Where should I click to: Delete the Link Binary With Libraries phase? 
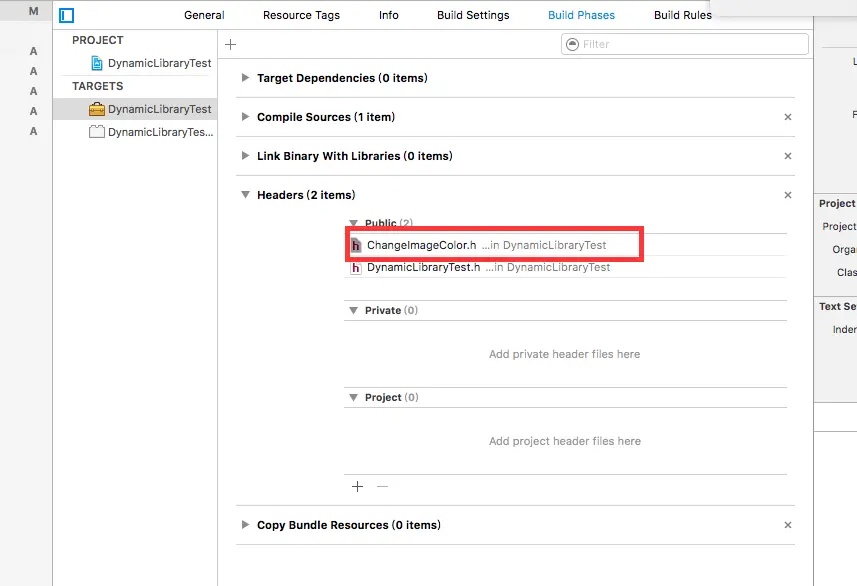[788, 156]
